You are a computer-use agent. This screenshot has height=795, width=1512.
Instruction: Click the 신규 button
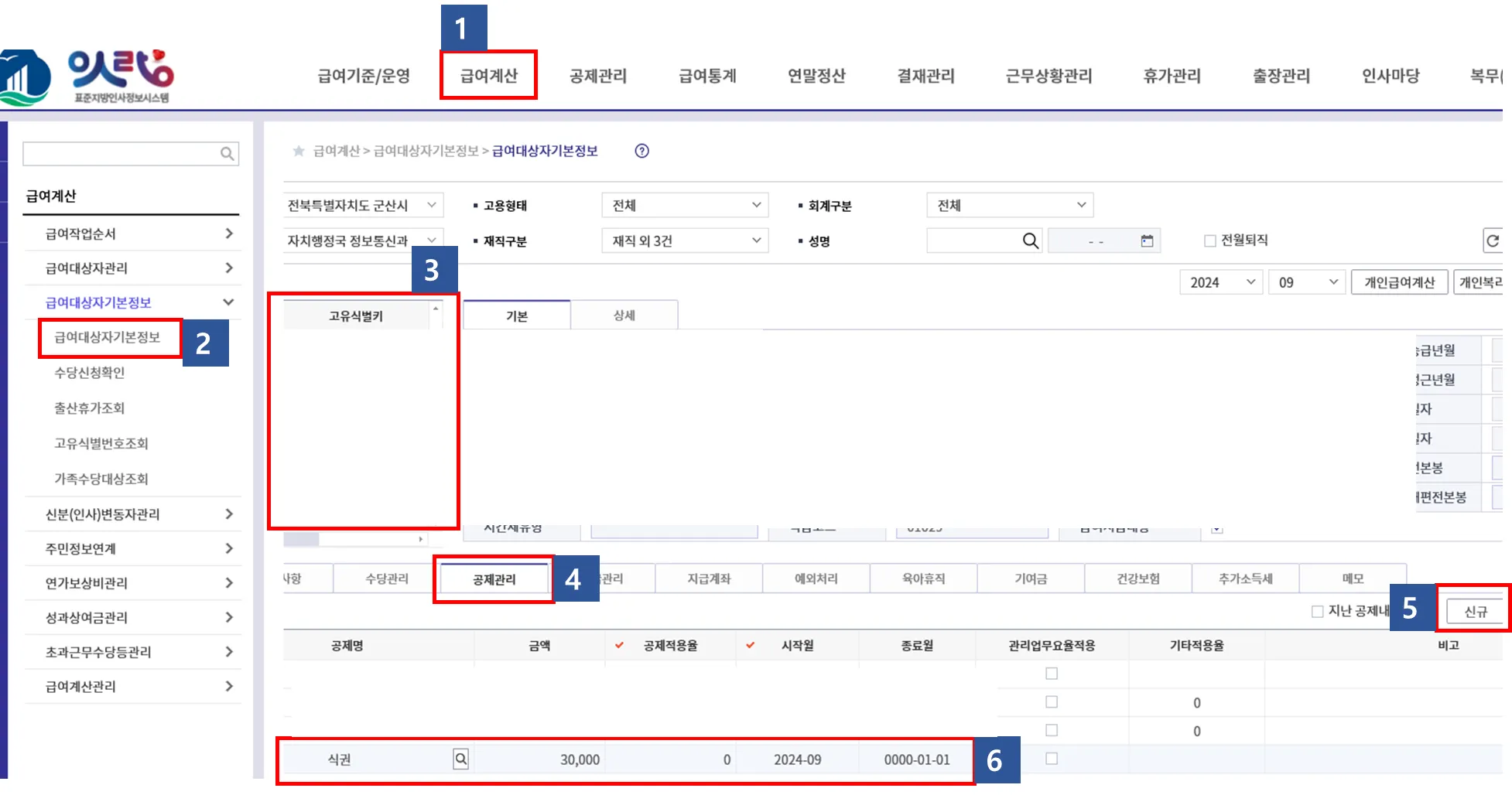coord(1475,612)
